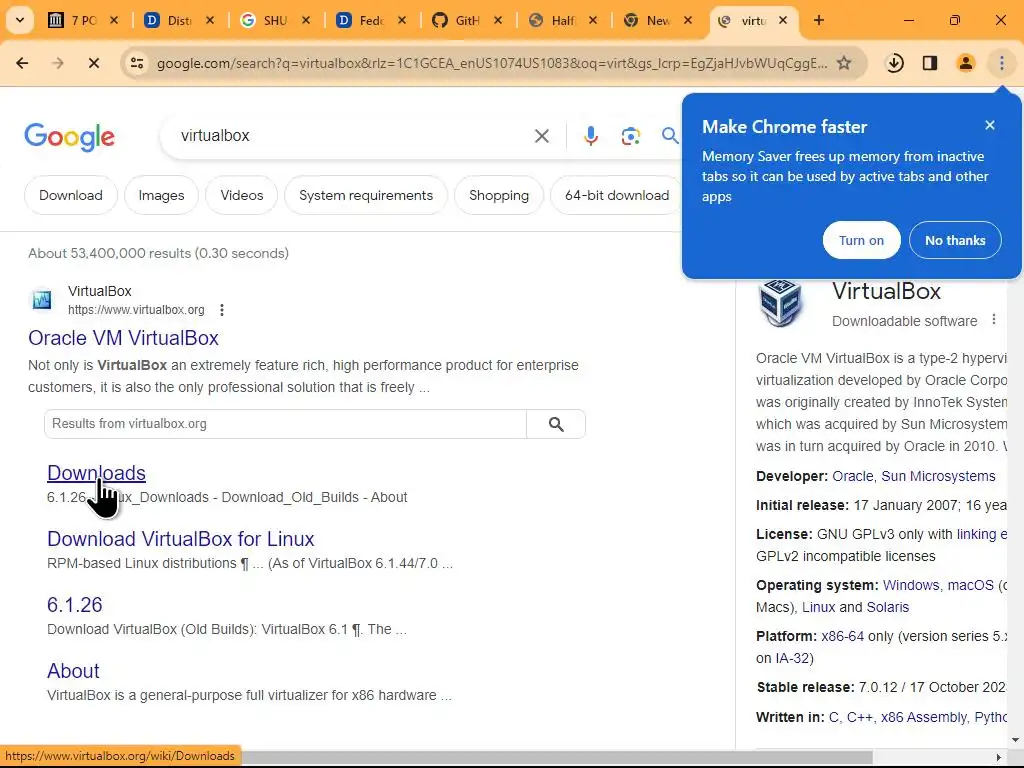Image resolution: width=1024 pixels, height=768 pixels.
Task: Open a new tab with plus button
Action: 819,20
